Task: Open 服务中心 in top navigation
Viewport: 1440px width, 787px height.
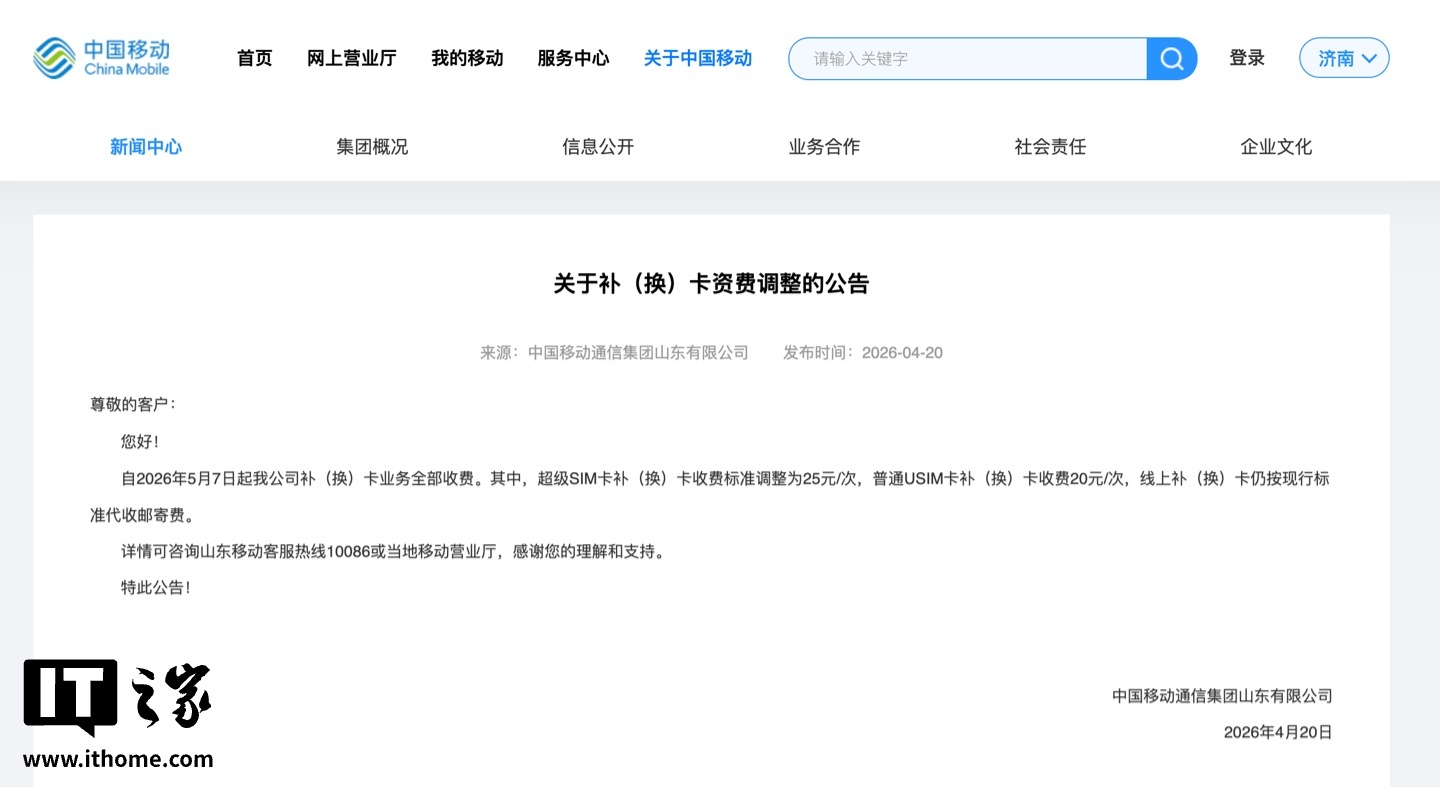Action: 573,59
